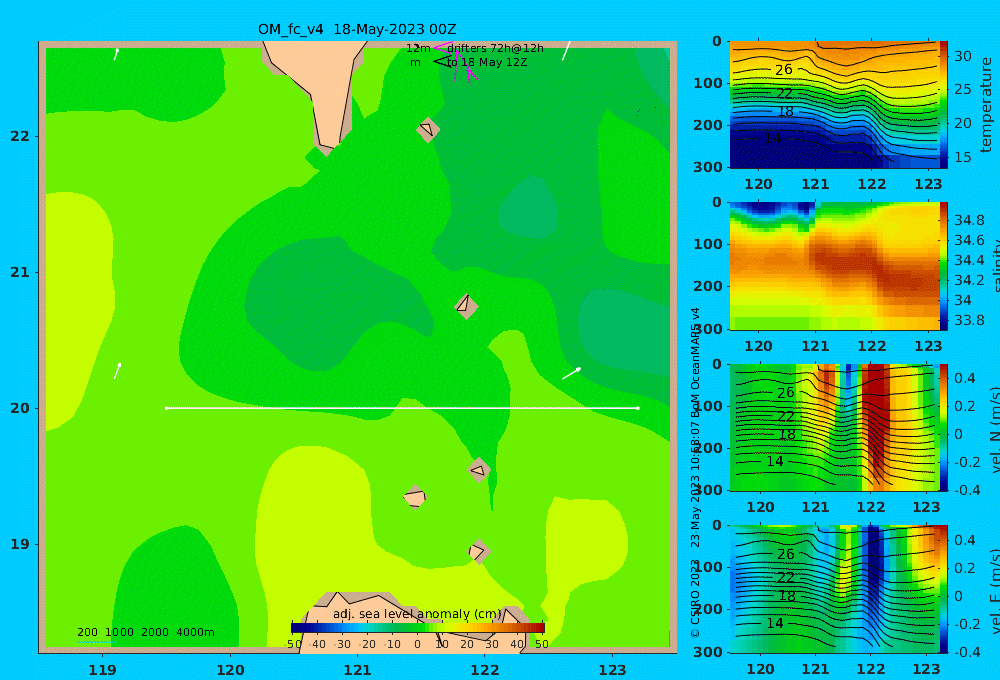The image size is (1000, 680).
Task: Click the salinity section colorbar
Action: [x=943, y=267]
